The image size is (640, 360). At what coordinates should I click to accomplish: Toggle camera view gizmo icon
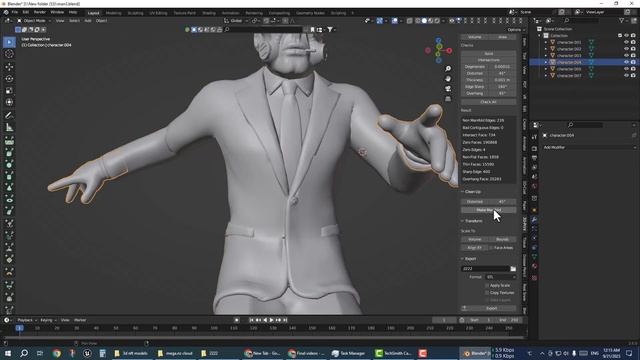pyautogui.click(x=448, y=89)
